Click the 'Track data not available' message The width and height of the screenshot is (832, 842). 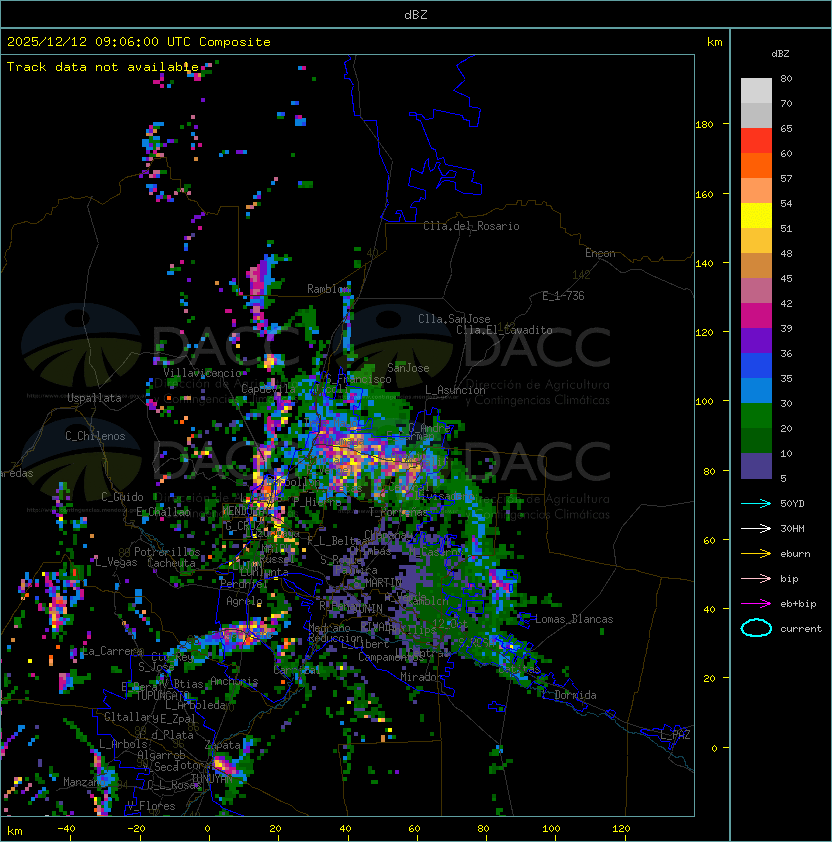point(103,67)
